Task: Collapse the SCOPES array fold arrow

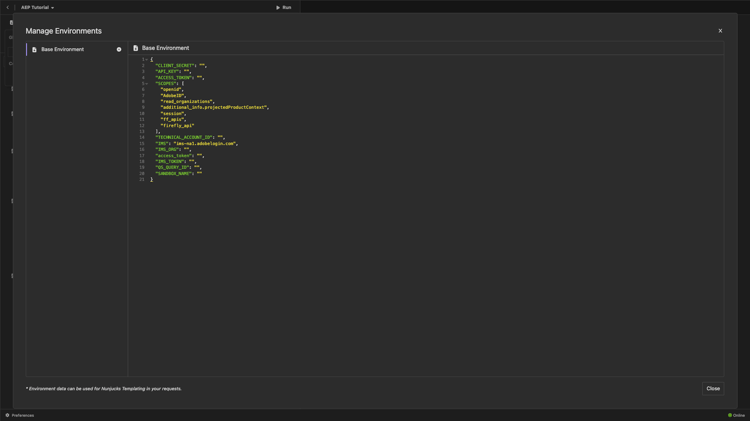Action: click(x=147, y=83)
